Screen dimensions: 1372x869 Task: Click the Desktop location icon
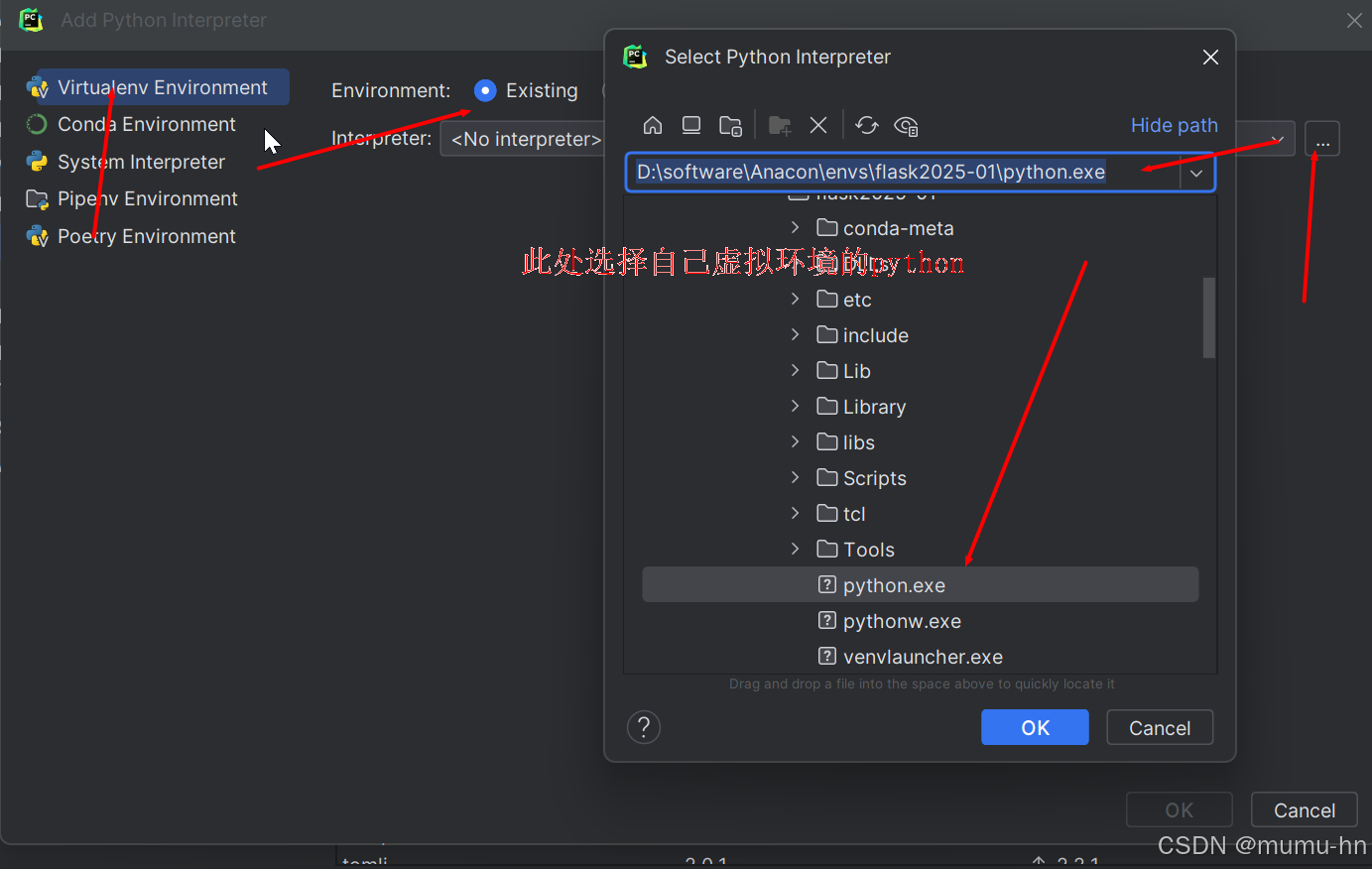(x=691, y=125)
